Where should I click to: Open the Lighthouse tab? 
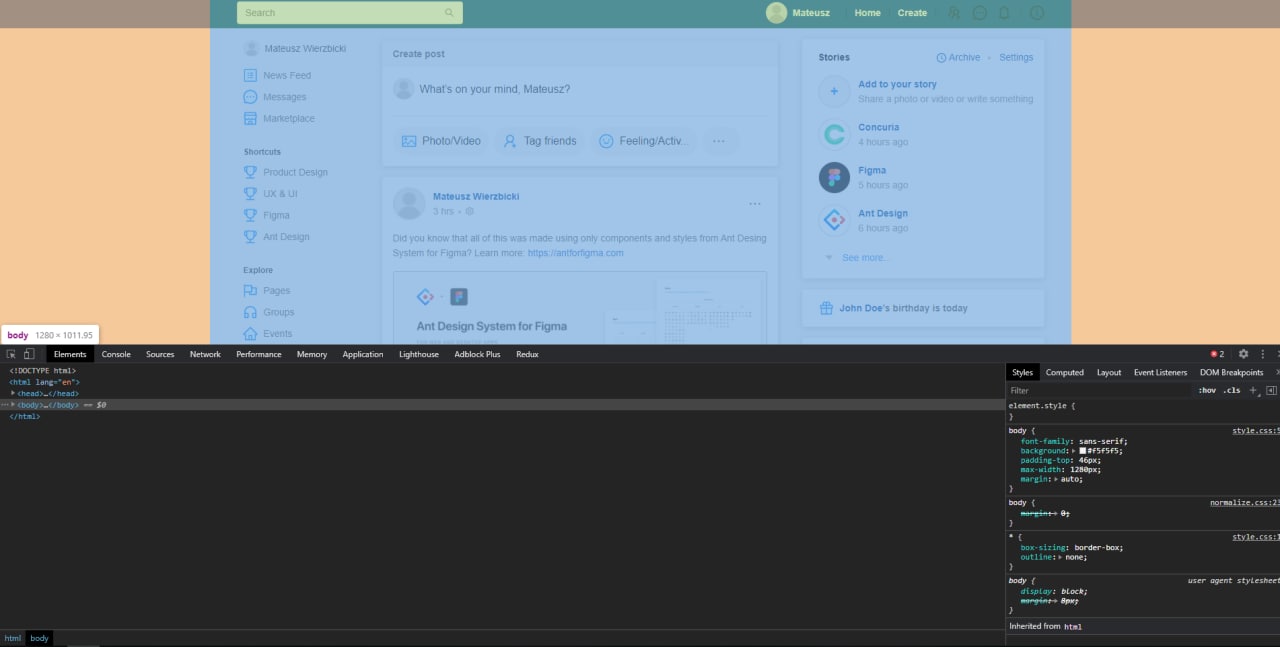tap(419, 354)
